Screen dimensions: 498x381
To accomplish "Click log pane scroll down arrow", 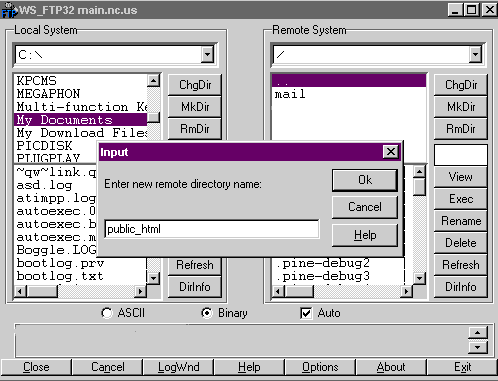I will [x=477, y=347].
